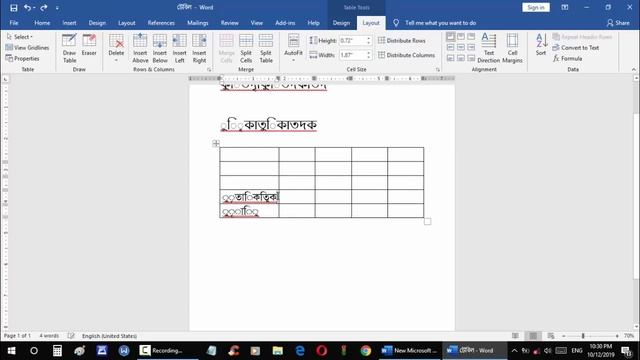Open Windows Start menu
The image size is (640, 360).
pos(11,351)
